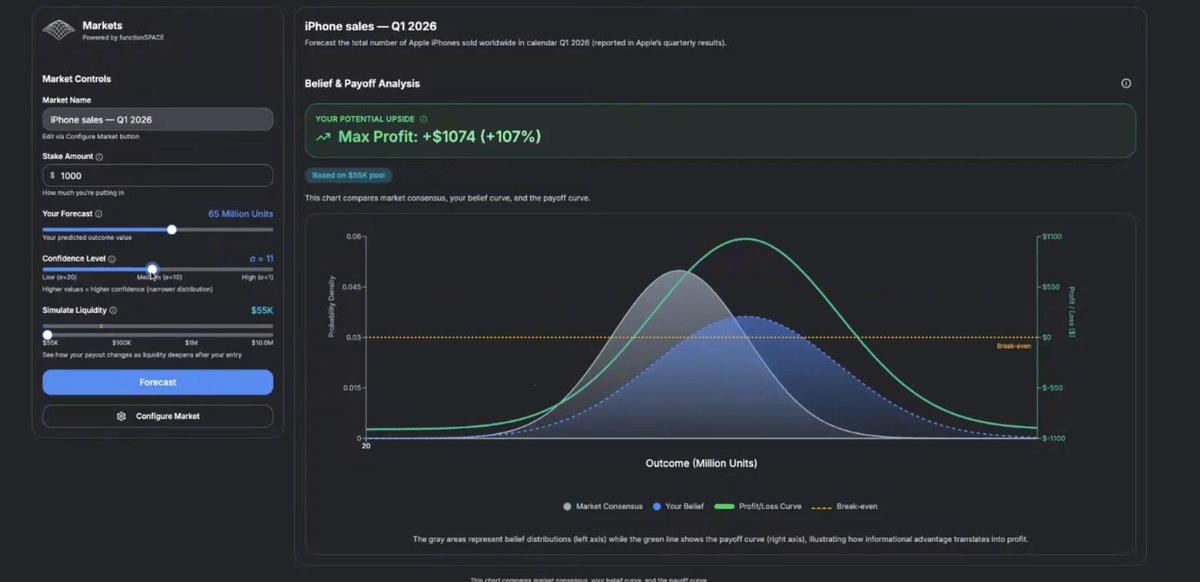
Task: Click the "$1M" liquidity tick label
Action: [x=191, y=343]
